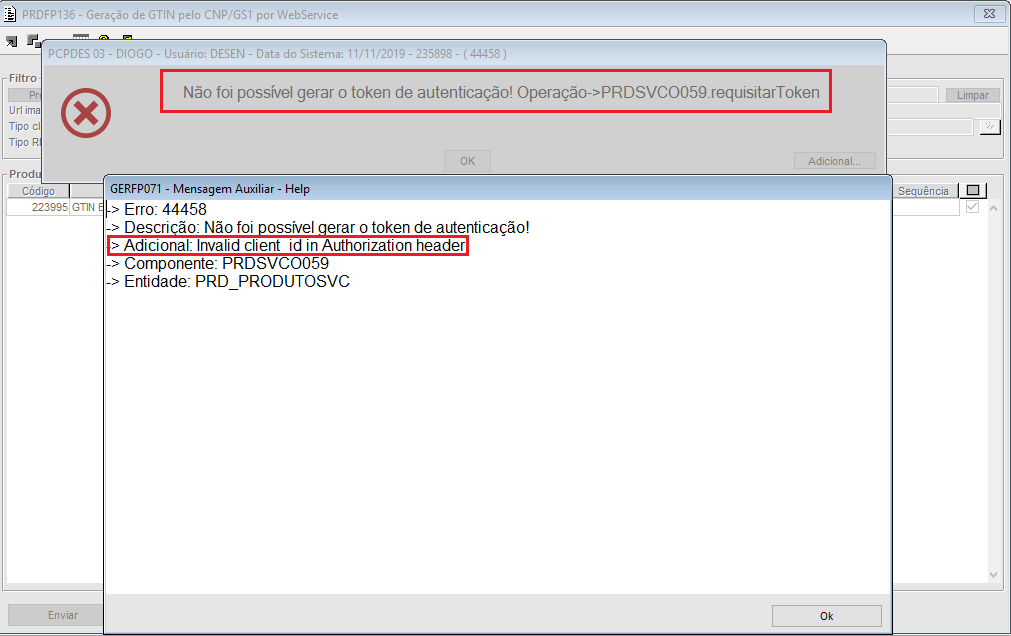
Task: Click the scroll up arrow of the product grid
Action: (x=994, y=208)
